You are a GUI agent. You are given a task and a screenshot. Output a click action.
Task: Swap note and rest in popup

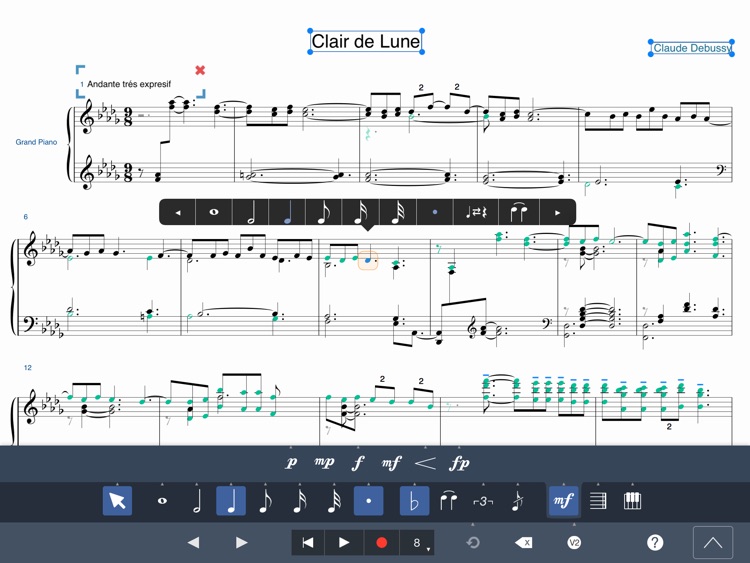tap(476, 212)
